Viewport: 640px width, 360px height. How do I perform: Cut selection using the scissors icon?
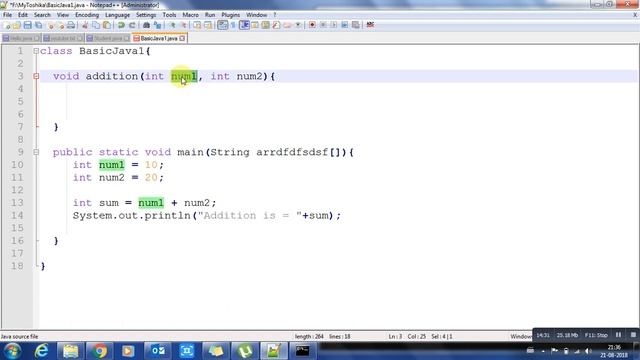(x=85, y=25)
